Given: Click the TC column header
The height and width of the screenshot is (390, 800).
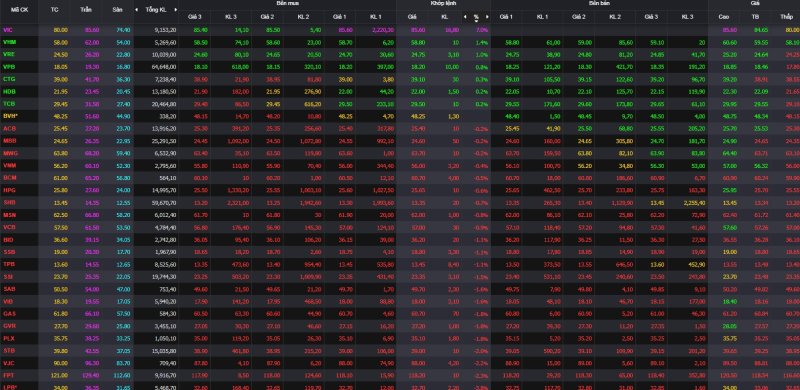Looking at the screenshot, I should (55, 9).
